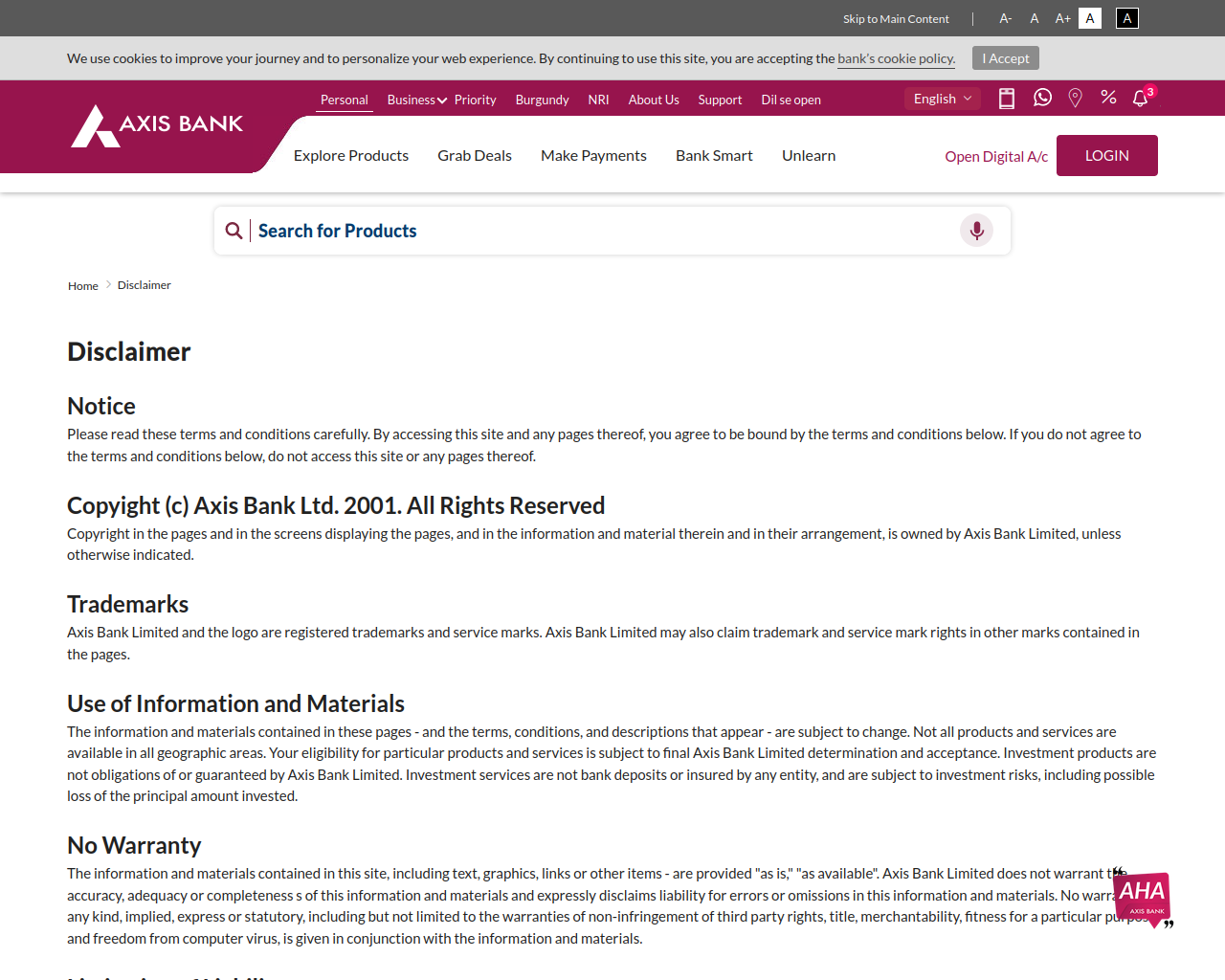The image size is (1225, 980).
Task: Open the Bank Smart menu
Action: [714, 155]
